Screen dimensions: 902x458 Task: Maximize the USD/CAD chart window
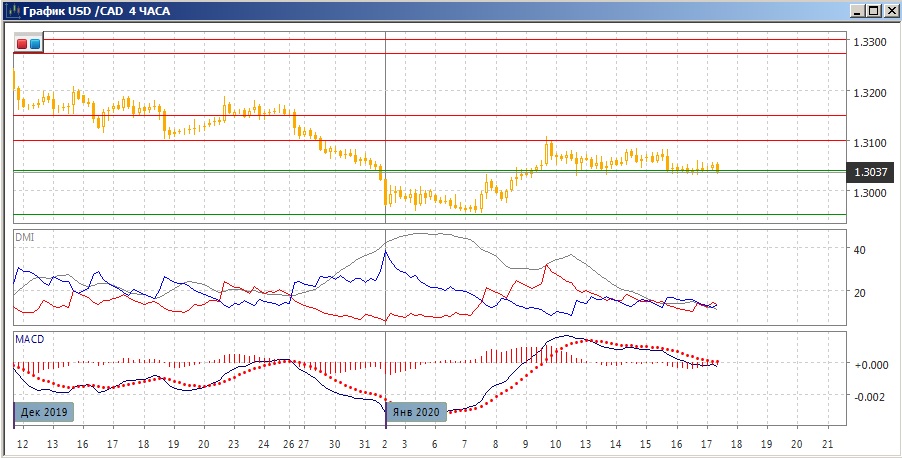click(873, 11)
